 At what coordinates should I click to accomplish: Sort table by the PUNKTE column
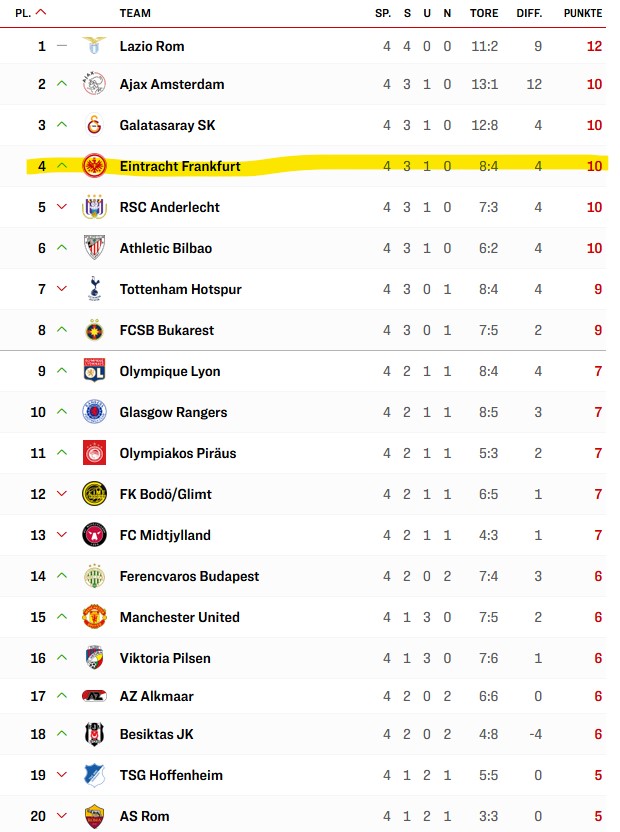[582, 13]
